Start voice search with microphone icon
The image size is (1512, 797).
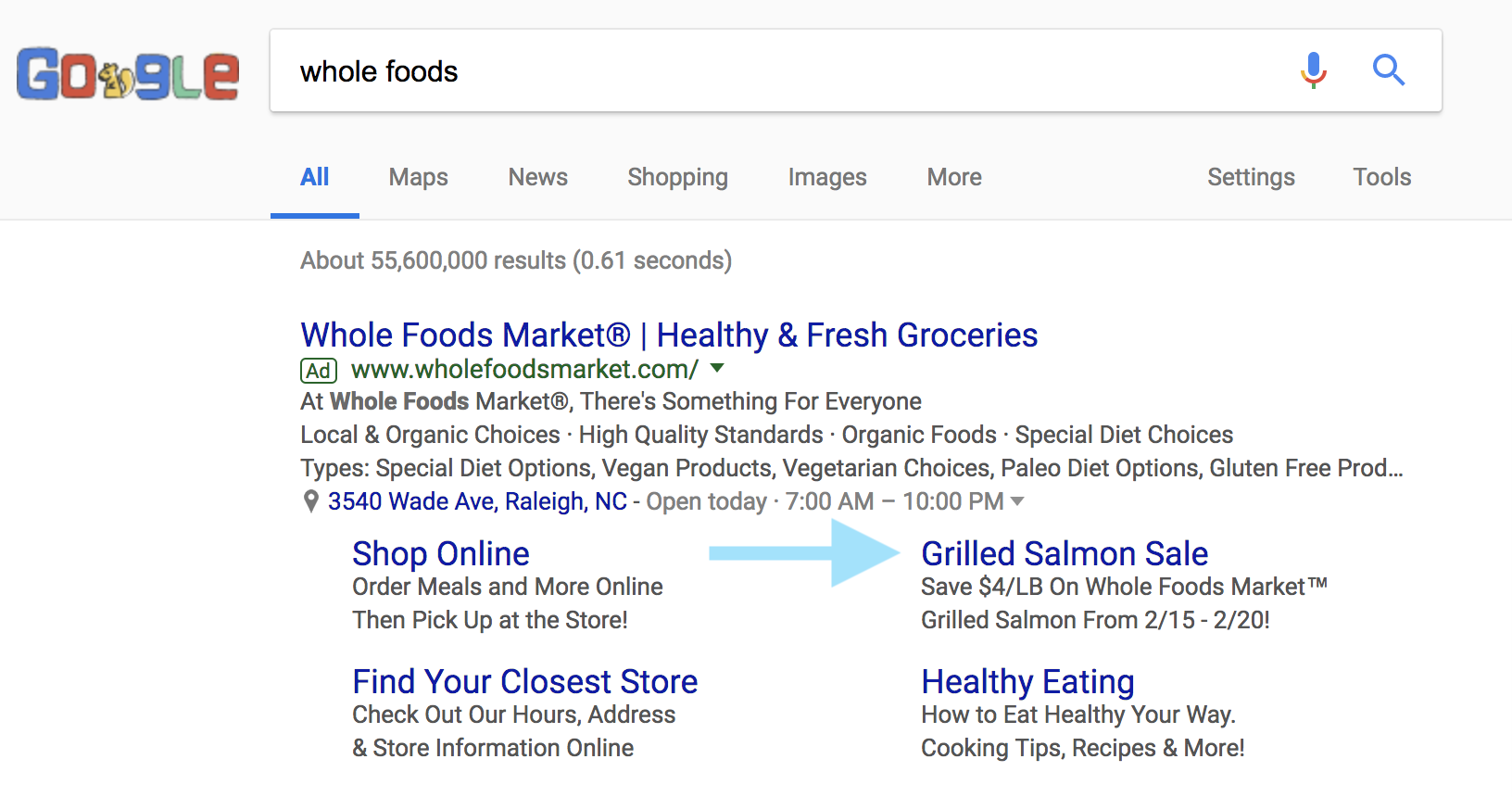(1313, 70)
